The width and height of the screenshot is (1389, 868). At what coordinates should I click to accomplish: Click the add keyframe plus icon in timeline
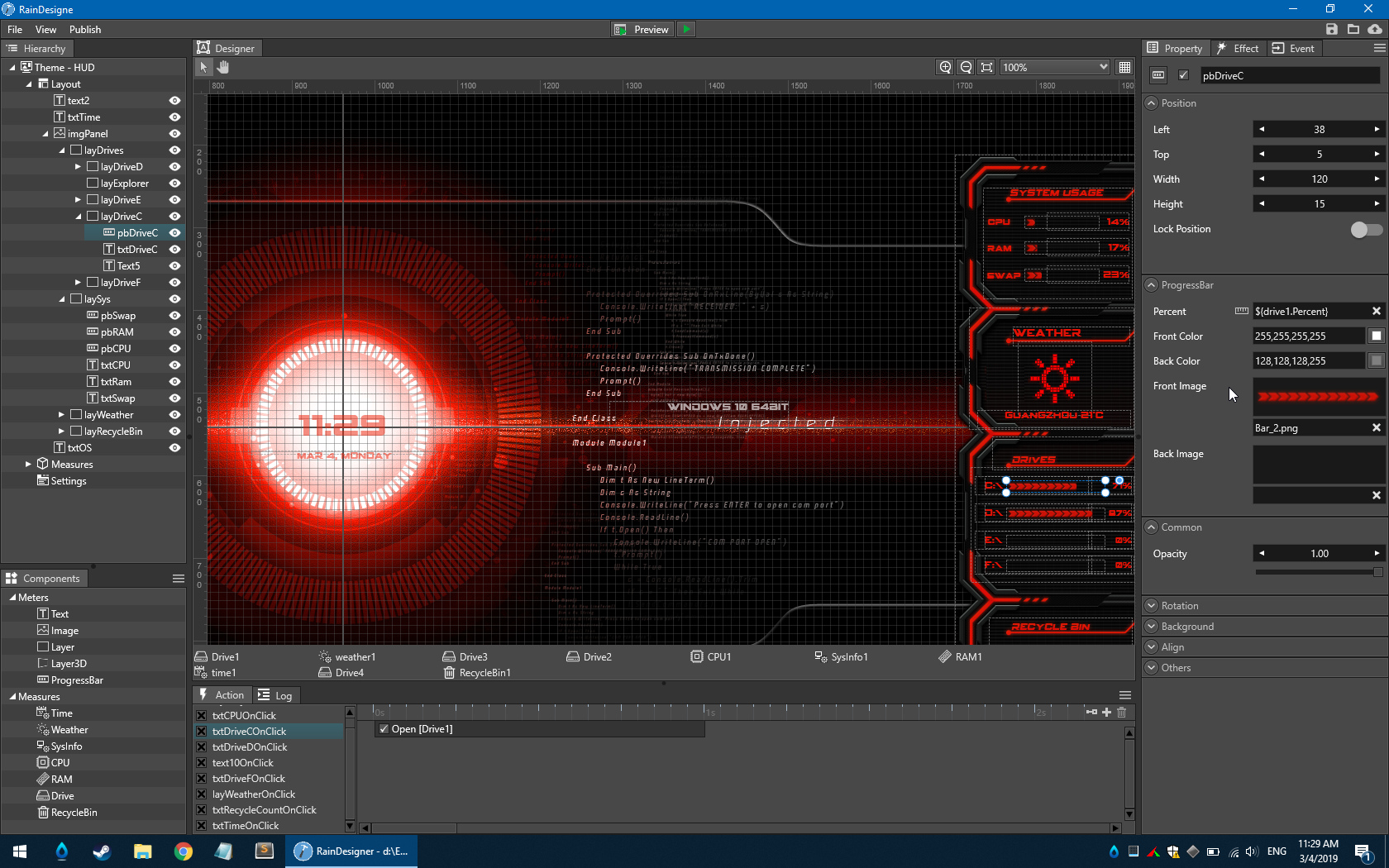tap(1106, 712)
